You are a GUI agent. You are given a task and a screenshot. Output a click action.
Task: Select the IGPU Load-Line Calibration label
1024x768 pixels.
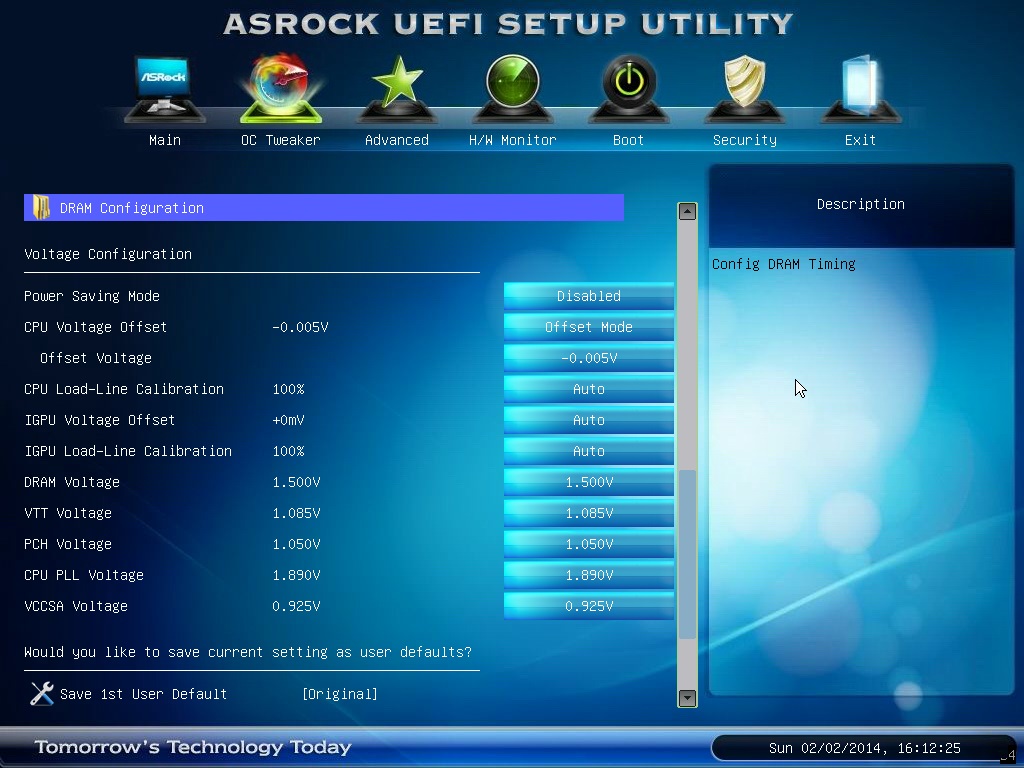(128, 451)
